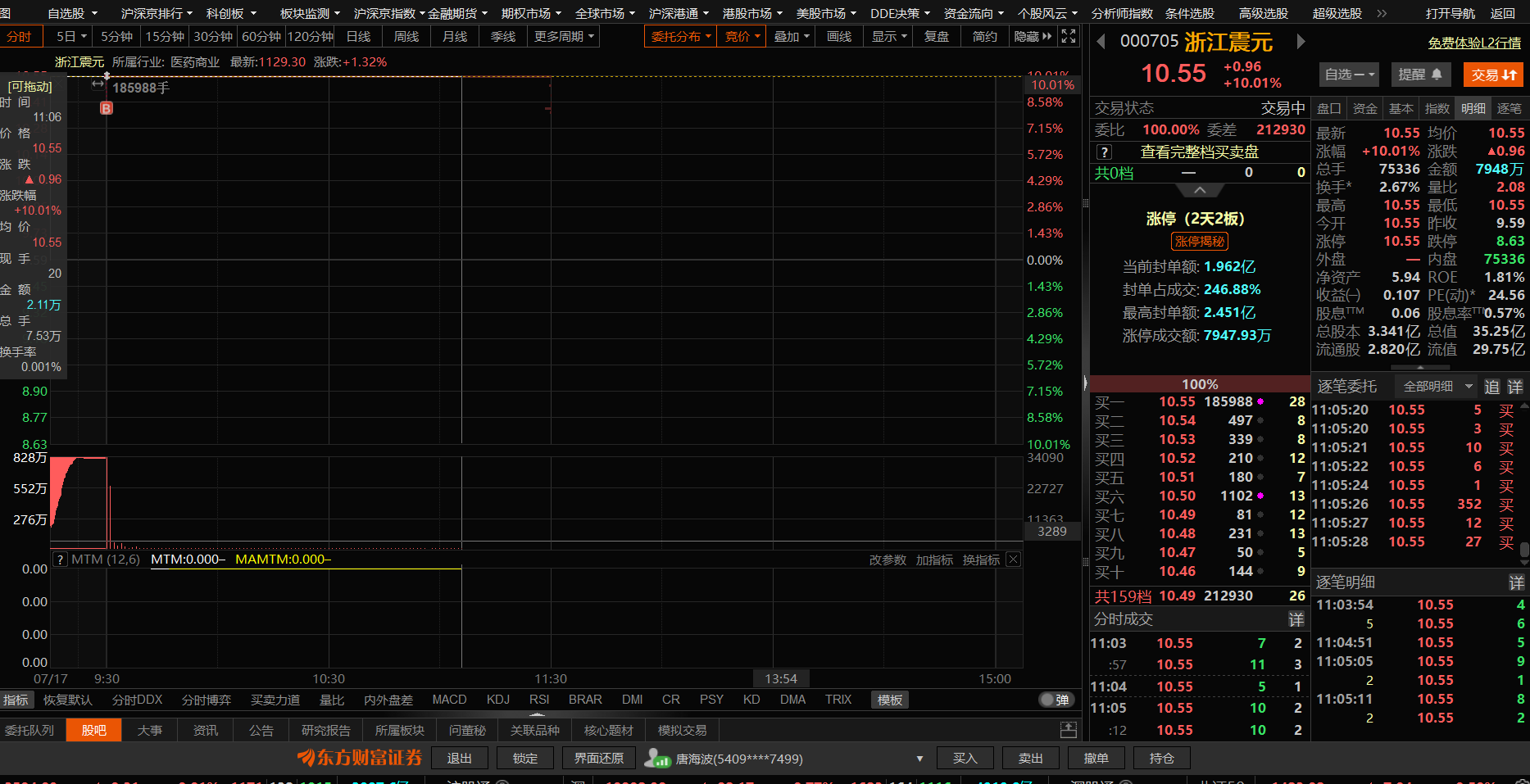This screenshot has height=784, width=1530.
Task: Open the 港股市场 menu
Action: pyautogui.click(x=751, y=13)
